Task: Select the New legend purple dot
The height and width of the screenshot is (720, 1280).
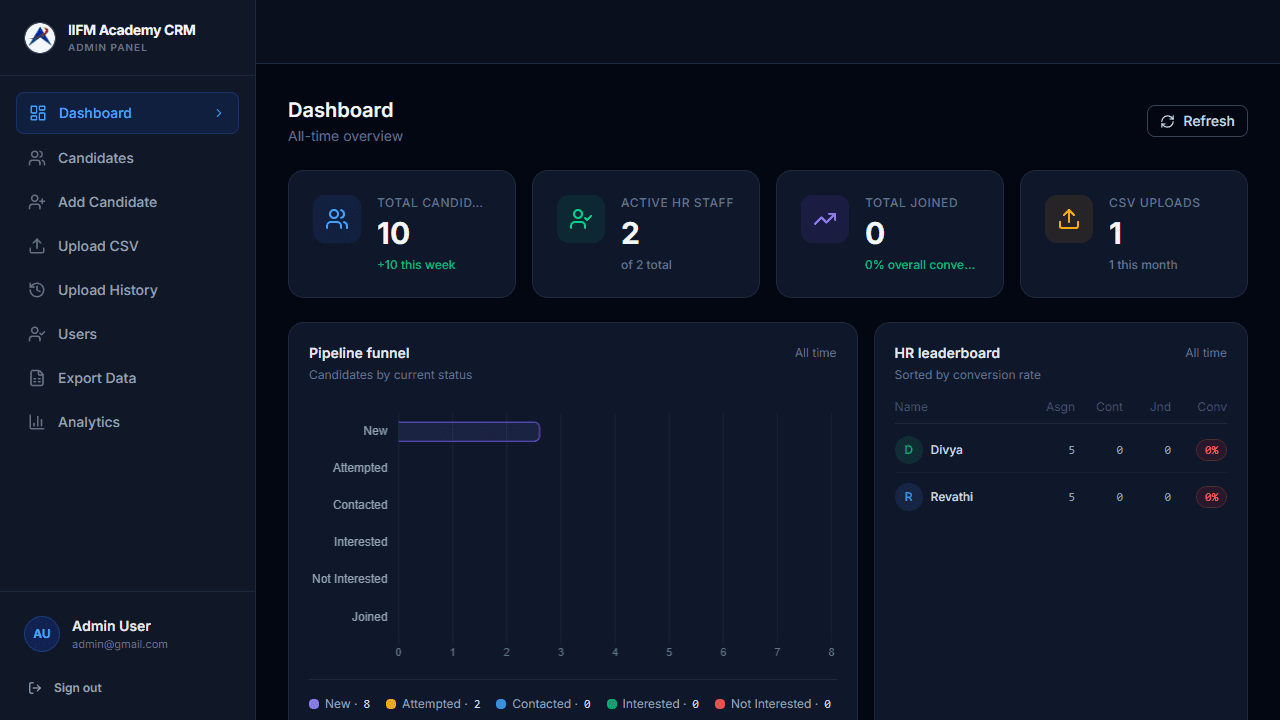Action: 314,704
